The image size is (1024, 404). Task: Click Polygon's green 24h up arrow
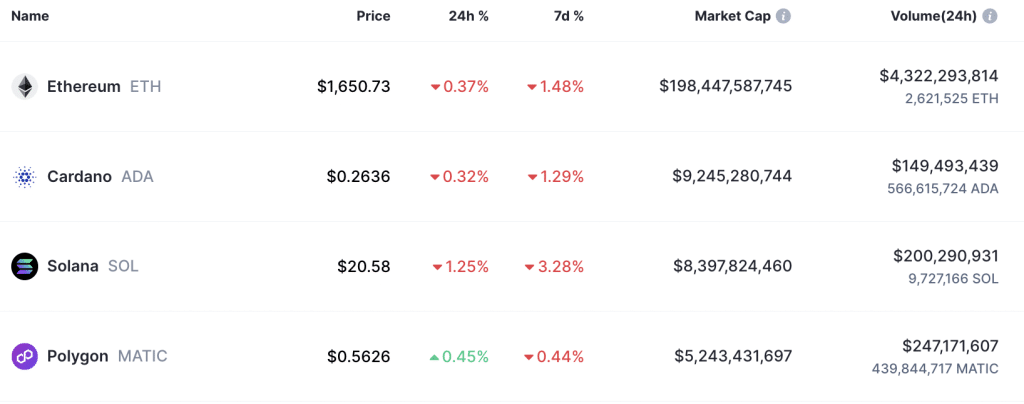point(434,357)
